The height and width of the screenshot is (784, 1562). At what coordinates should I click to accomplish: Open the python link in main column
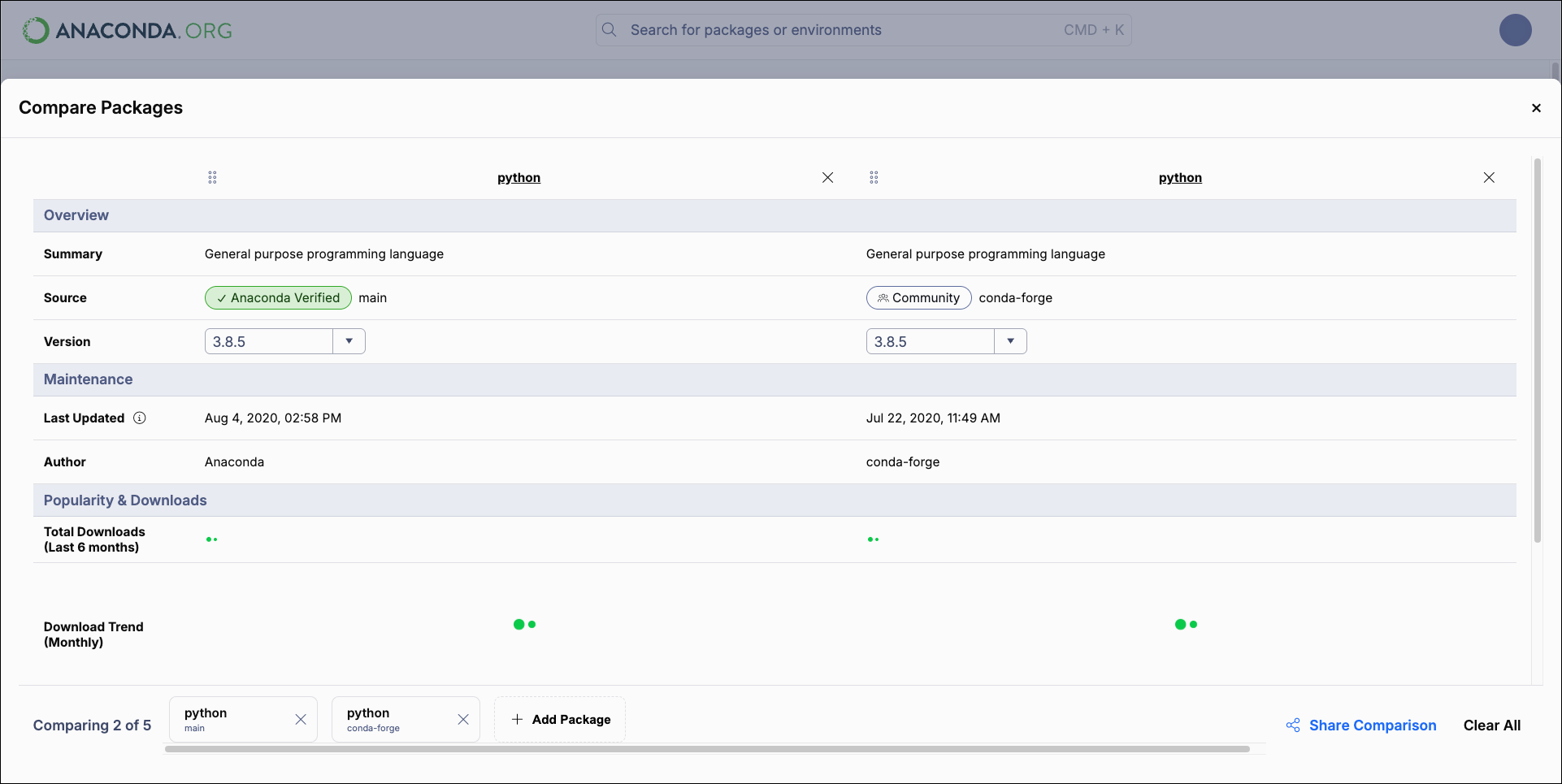pyautogui.click(x=518, y=178)
